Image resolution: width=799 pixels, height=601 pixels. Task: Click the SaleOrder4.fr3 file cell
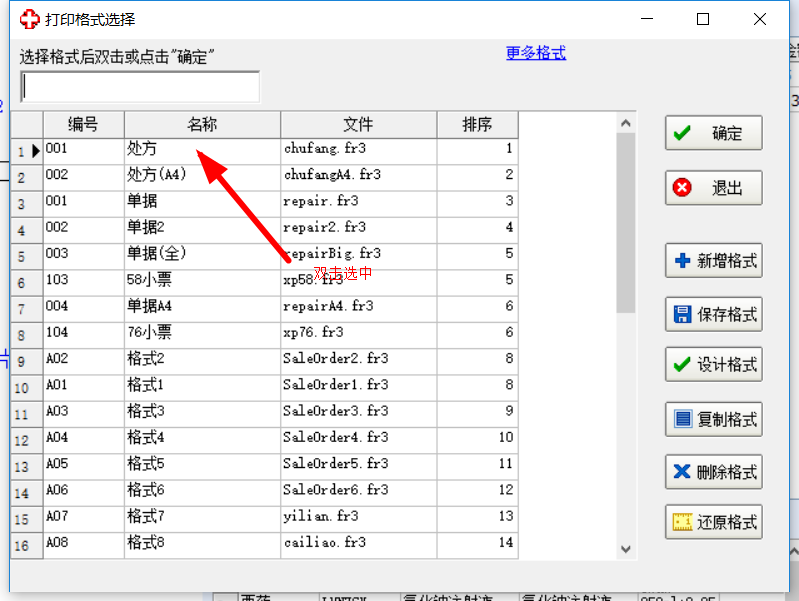358,440
